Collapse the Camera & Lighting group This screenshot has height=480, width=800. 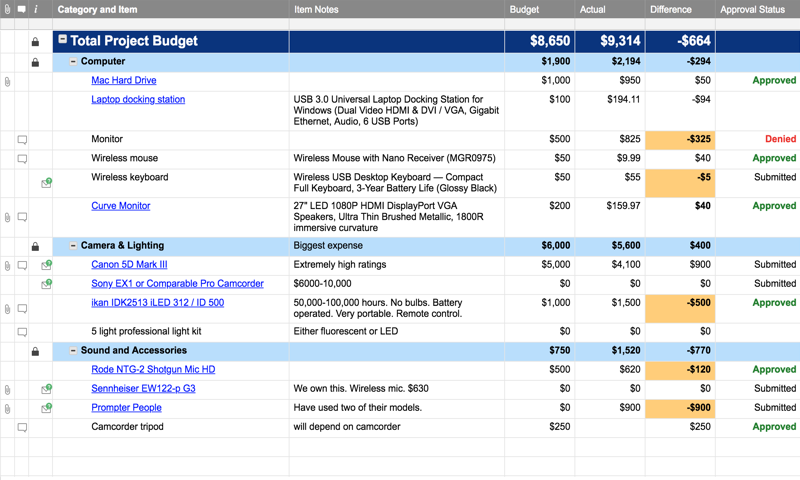[73, 246]
